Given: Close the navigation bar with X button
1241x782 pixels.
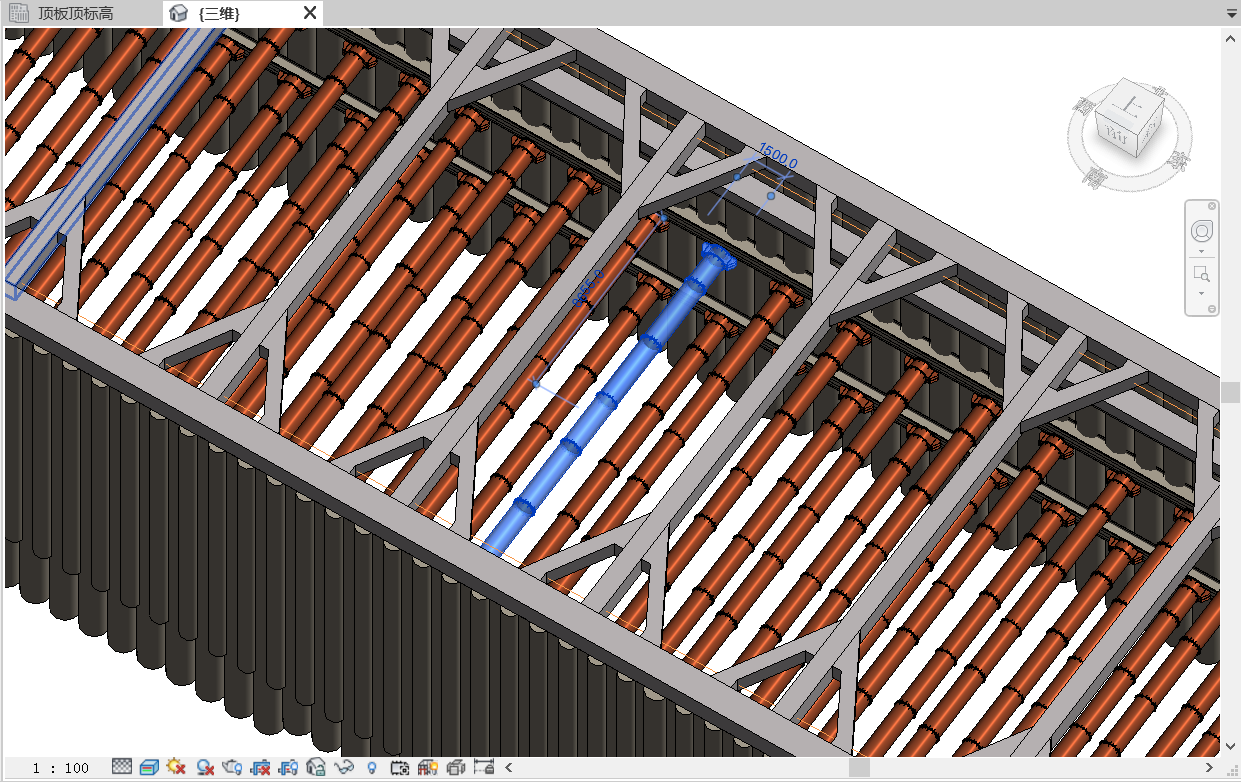Looking at the screenshot, I should point(1212,206).
